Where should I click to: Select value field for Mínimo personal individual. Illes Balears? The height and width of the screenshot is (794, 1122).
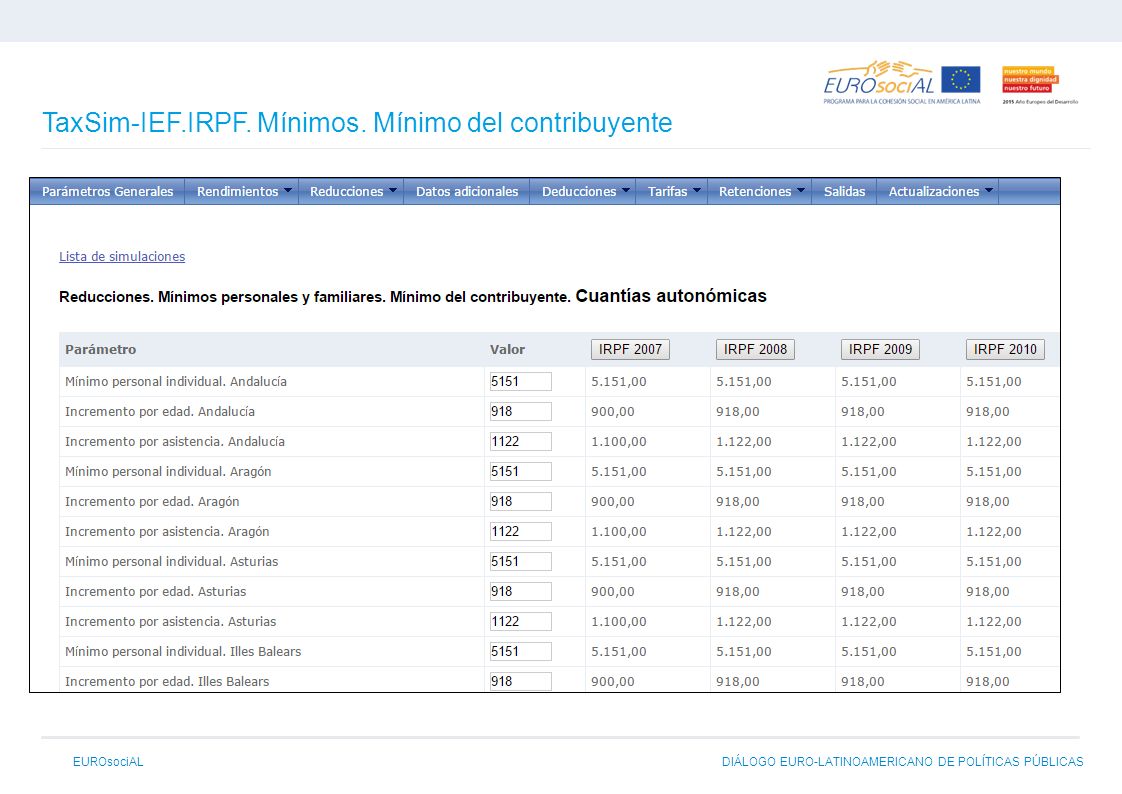(520, 652)
